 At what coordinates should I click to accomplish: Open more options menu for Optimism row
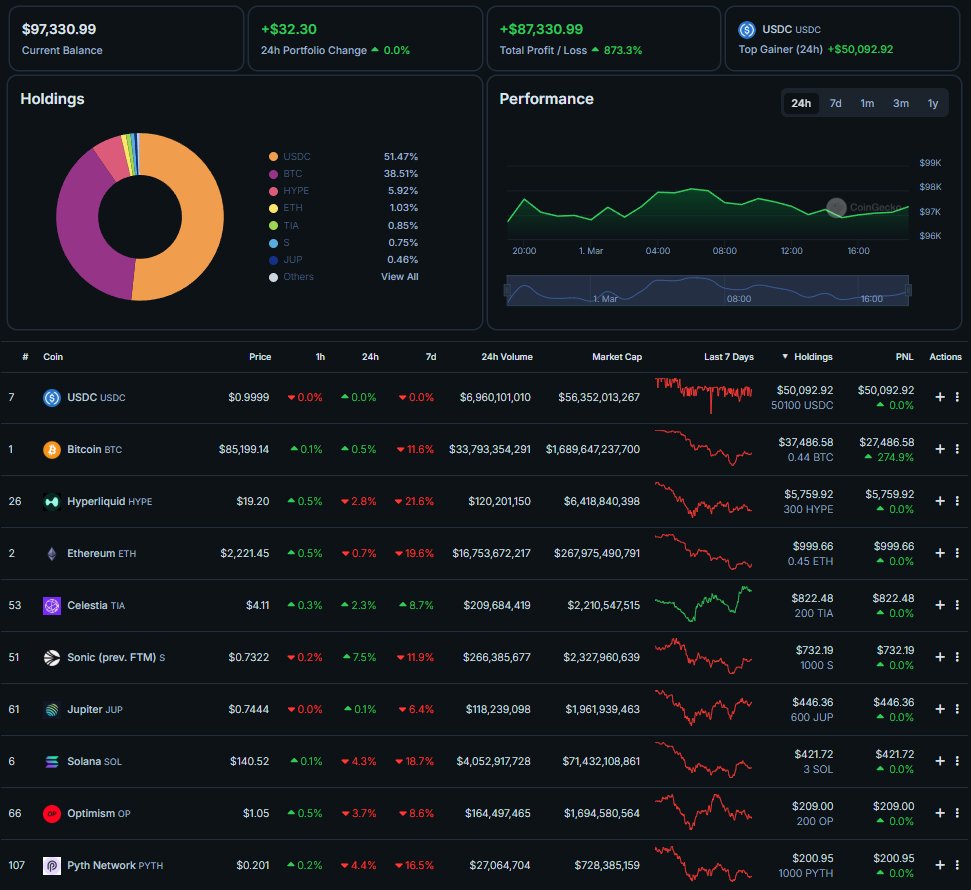(x=957, y=813)
